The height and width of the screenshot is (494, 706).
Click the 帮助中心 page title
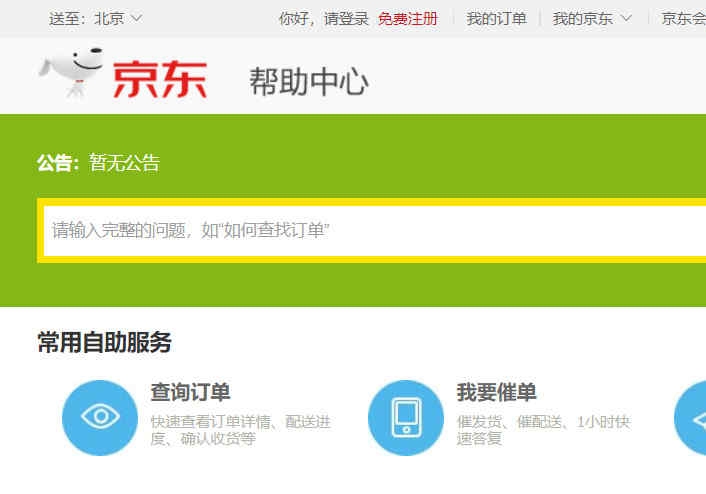[309, 82]
